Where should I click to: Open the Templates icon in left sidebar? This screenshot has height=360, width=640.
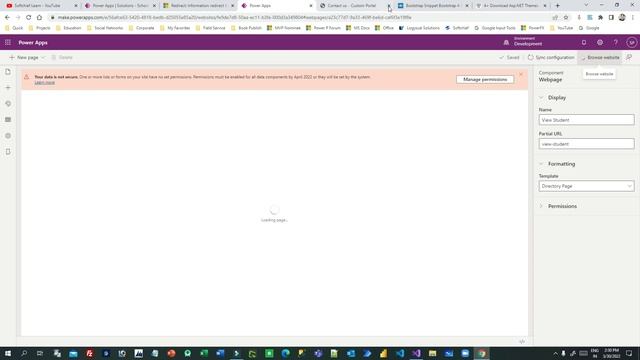click(x=8, y=120)
